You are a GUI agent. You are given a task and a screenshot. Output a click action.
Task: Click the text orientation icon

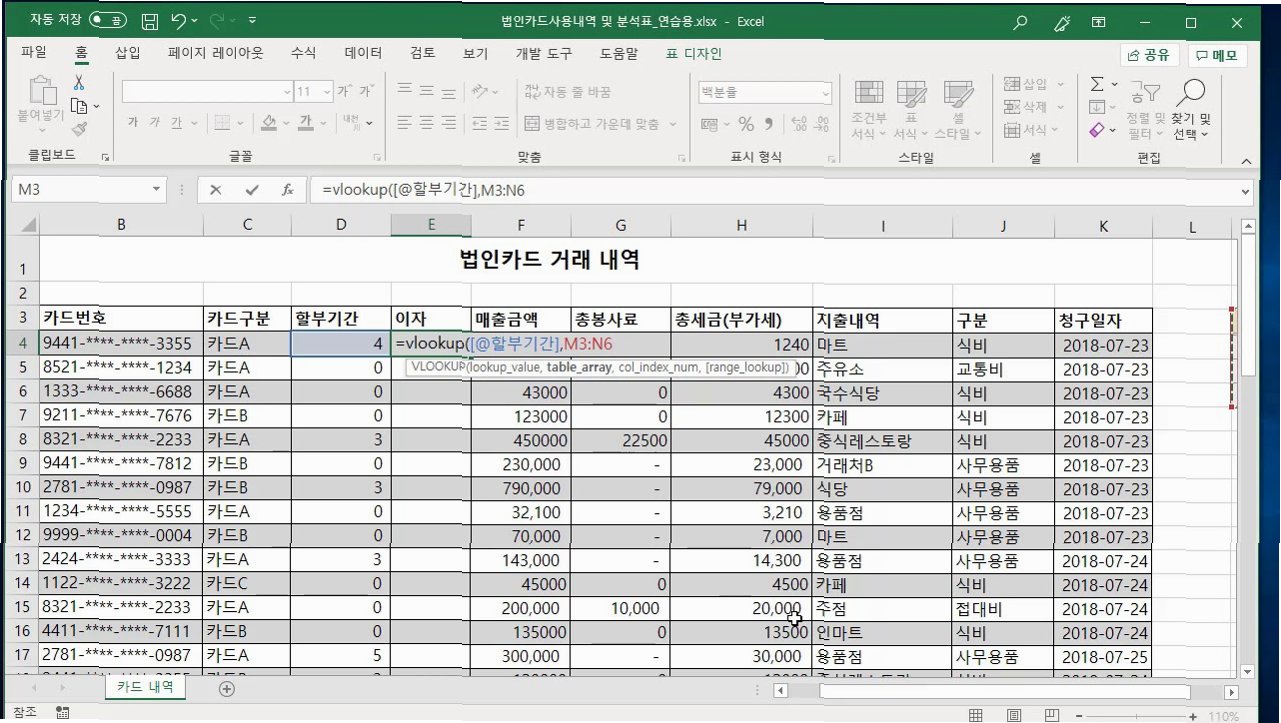(x=480, y=91)
